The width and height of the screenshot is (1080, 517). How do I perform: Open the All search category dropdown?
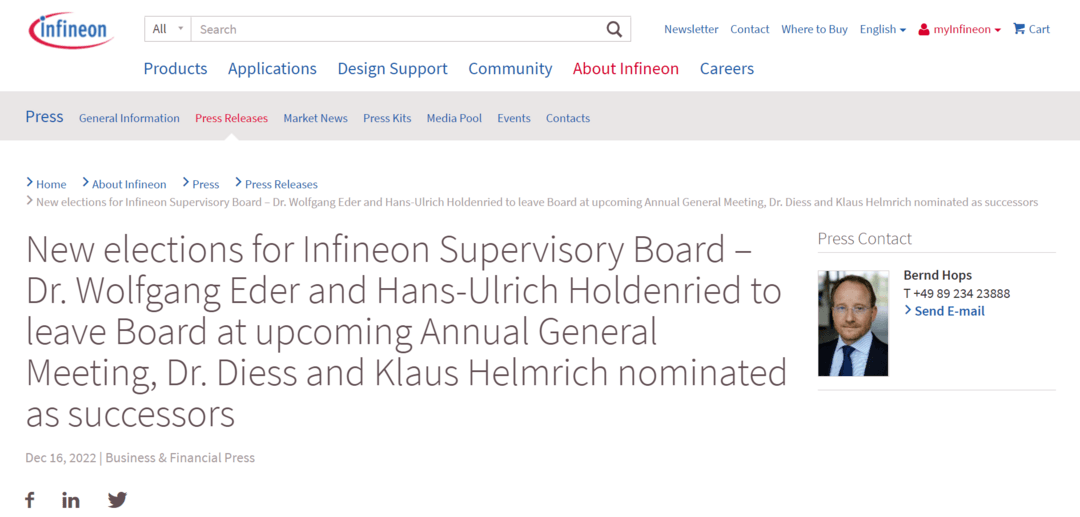point(168,29)
